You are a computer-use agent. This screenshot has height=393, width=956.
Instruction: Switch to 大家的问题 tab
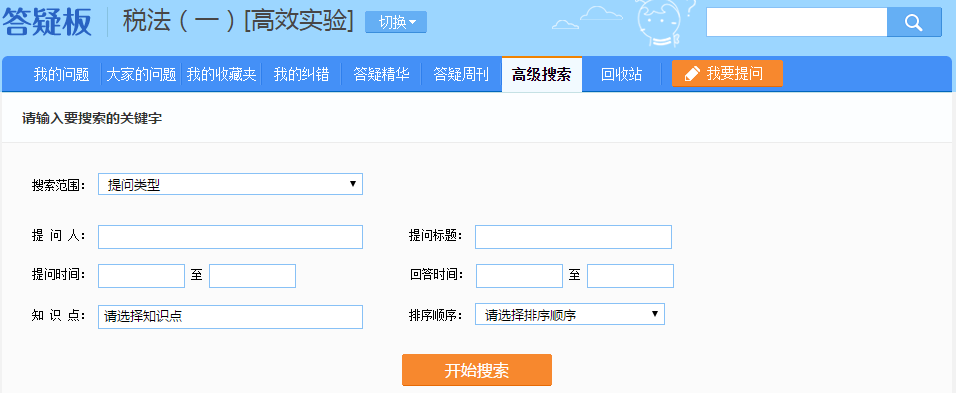(141, 75)
